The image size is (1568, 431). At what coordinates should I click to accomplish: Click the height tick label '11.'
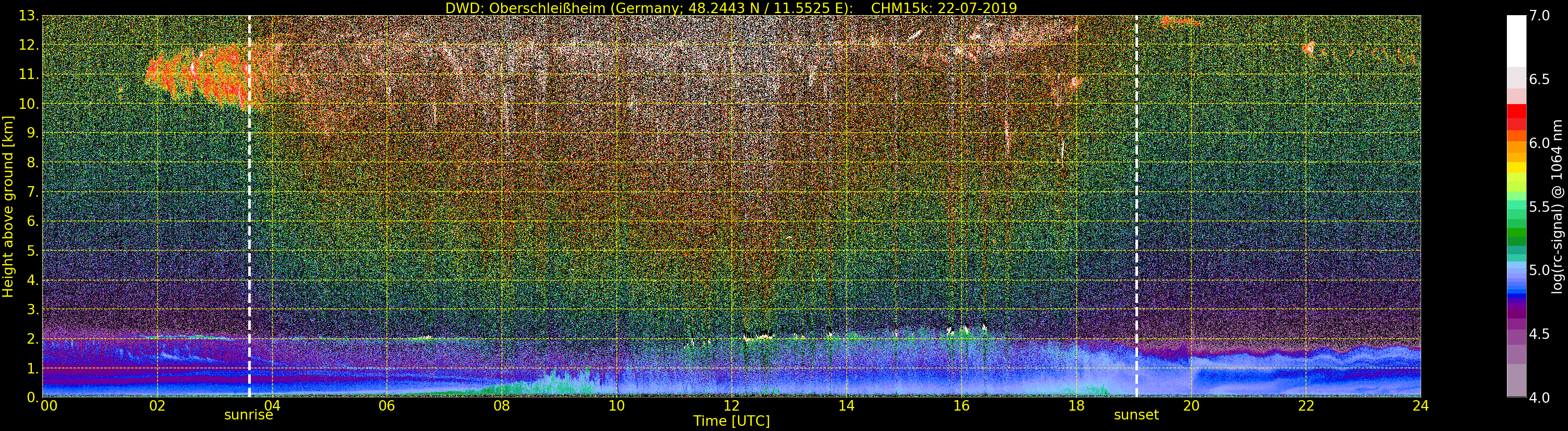pyautogui.click(x=29, y=74)
